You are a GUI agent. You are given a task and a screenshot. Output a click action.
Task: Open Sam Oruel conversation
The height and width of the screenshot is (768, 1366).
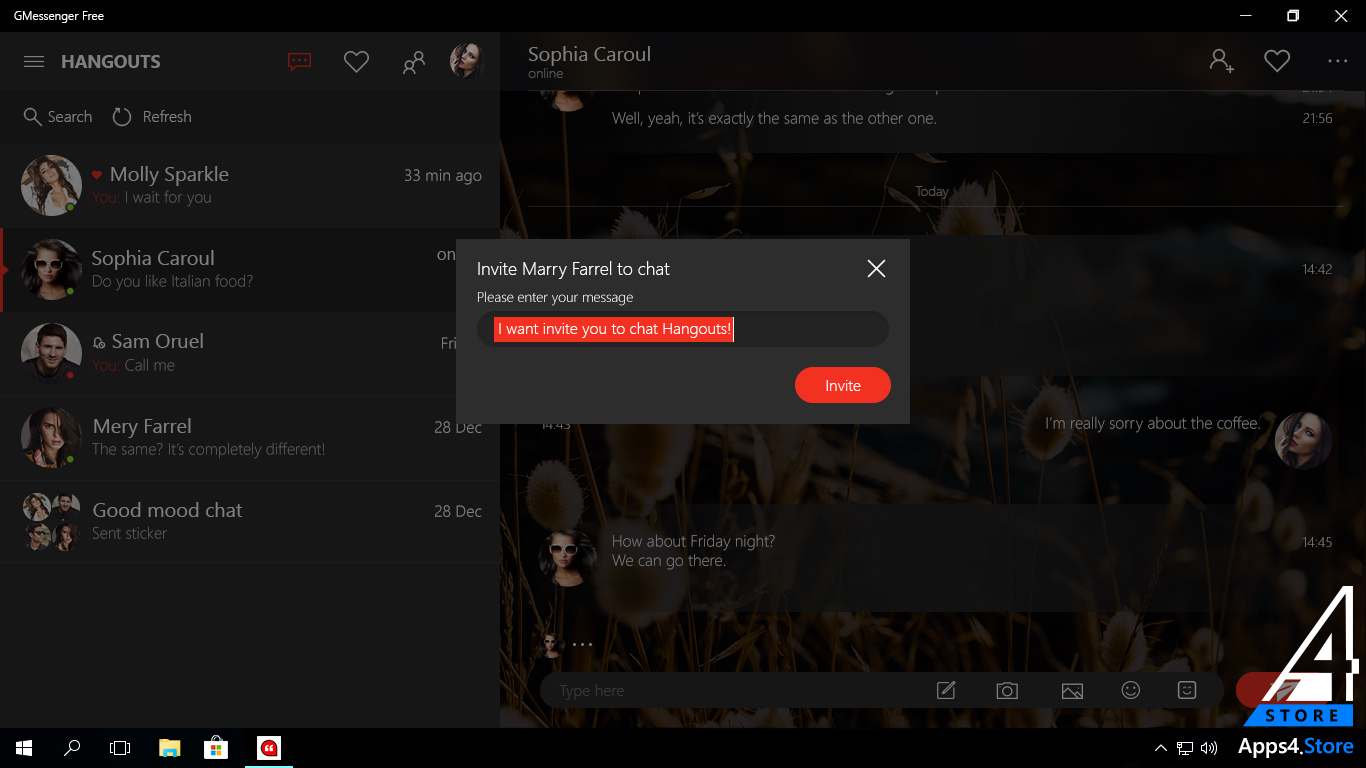pyautogui.click(x=250, y=354)
